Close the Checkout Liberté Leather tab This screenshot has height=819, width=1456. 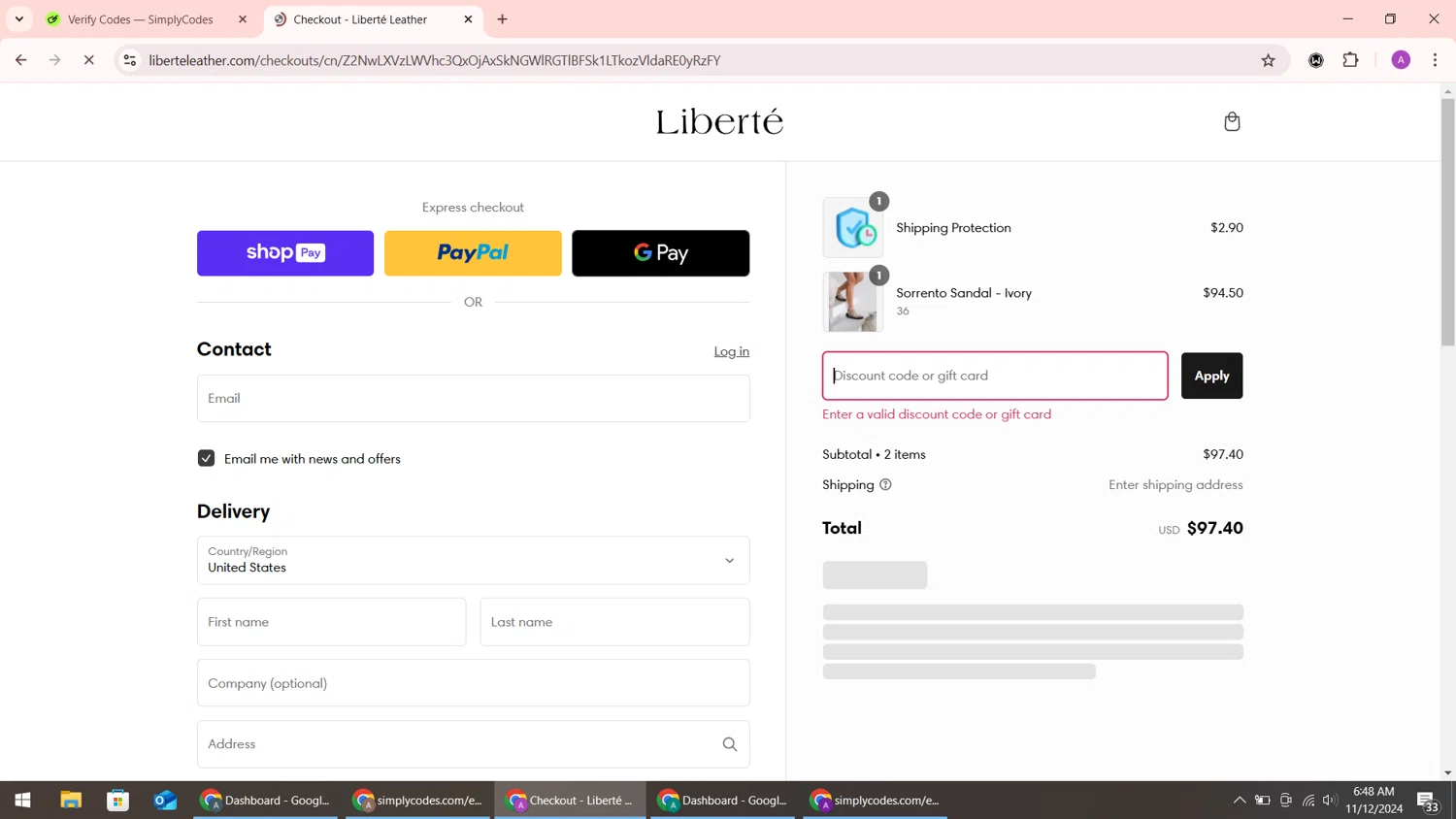[x=468, y=19]
